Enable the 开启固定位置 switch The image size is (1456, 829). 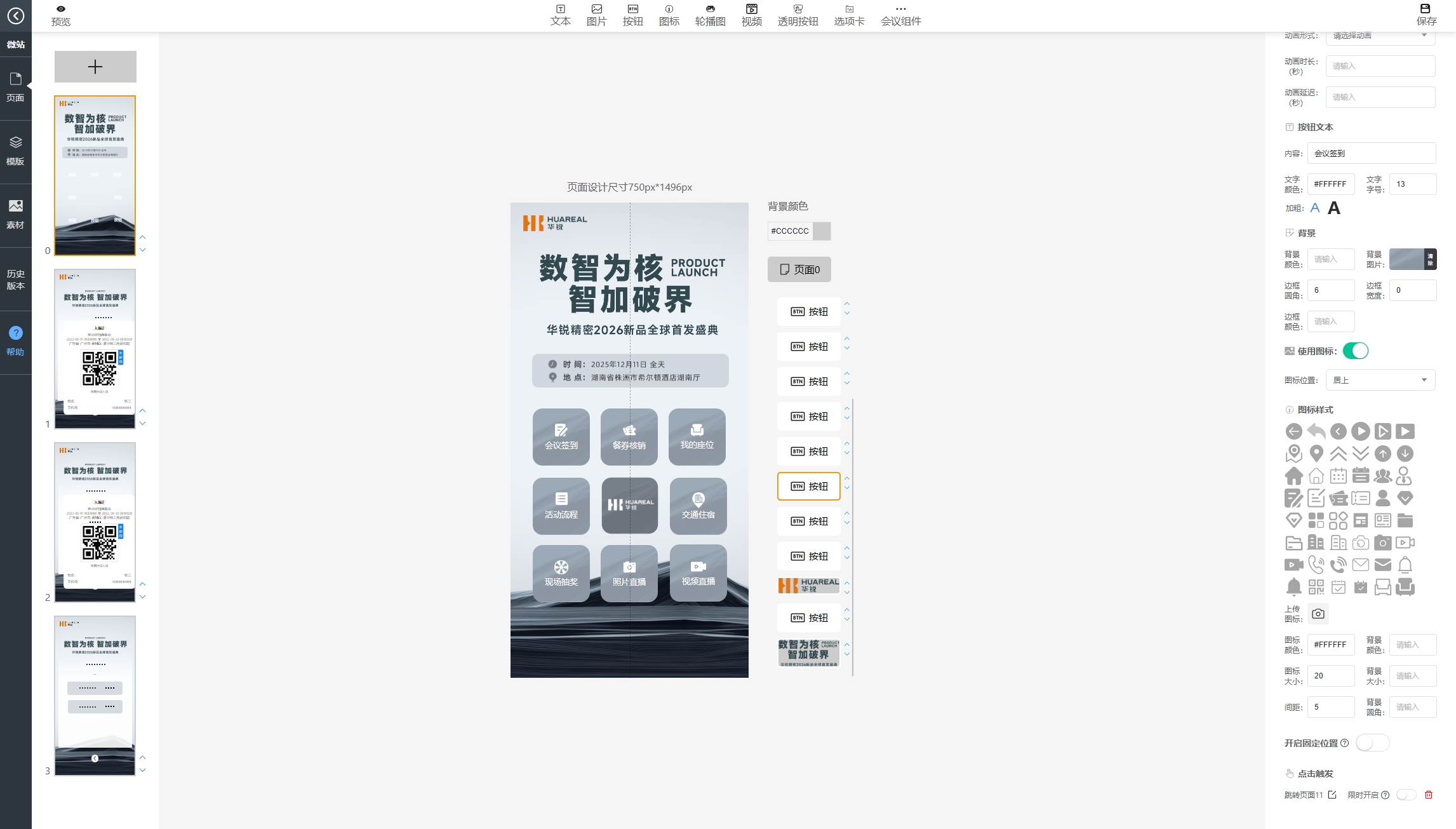[x=1372, y=743]
